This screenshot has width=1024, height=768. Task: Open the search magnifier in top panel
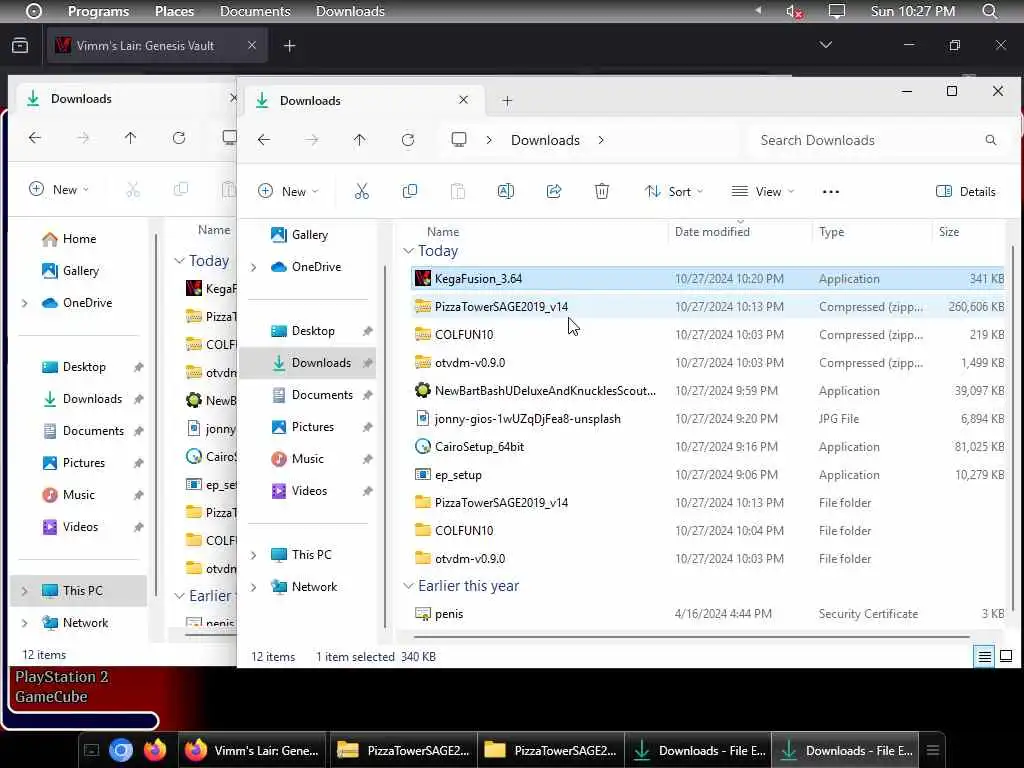tap(990, 11)
